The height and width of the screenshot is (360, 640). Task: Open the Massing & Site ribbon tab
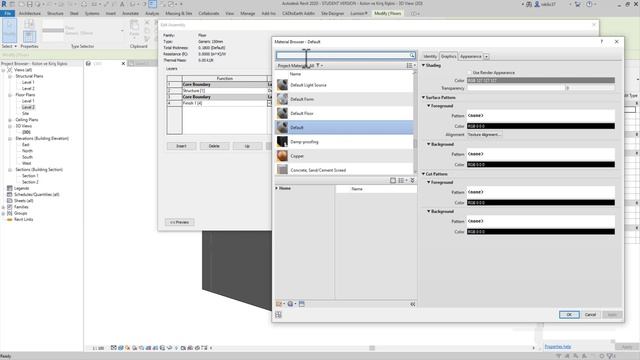(x=178, y=13)
